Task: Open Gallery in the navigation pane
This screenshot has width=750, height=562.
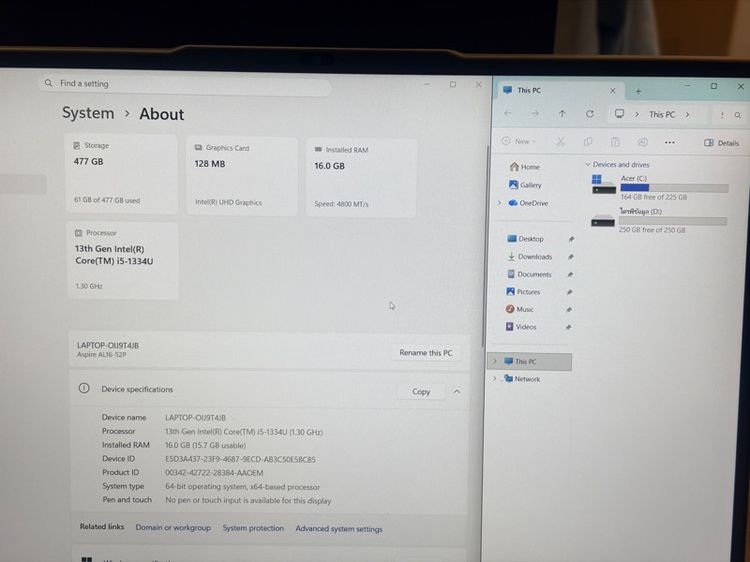Action: click(525, 185)
